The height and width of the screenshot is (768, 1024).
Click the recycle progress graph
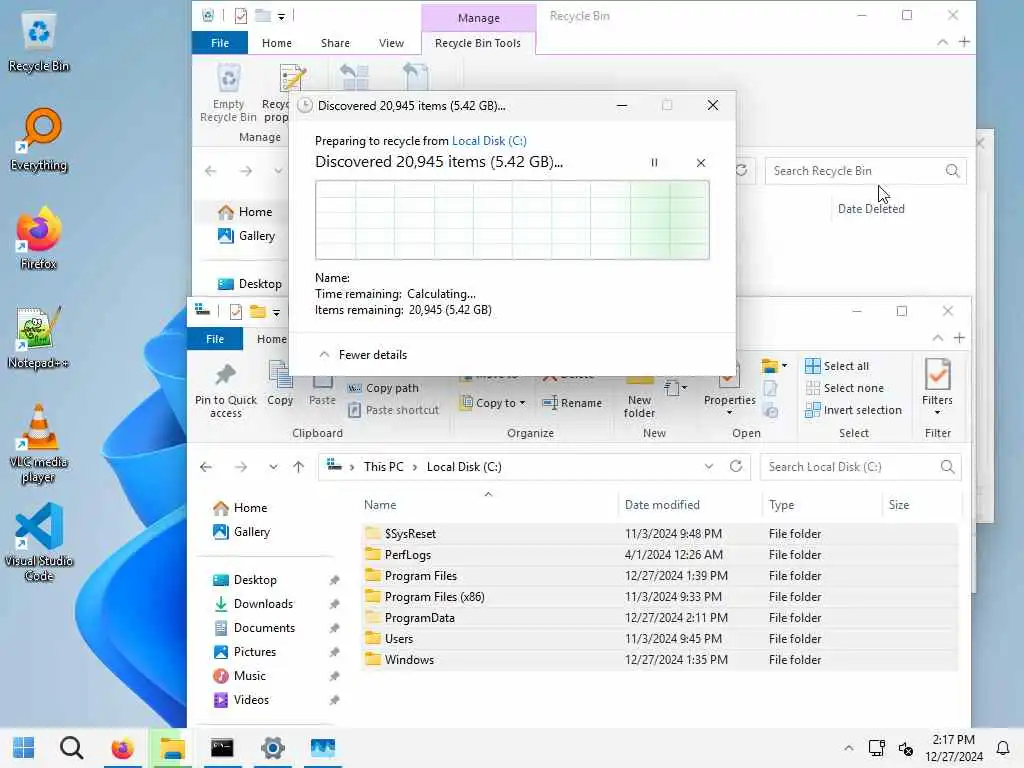click(512, 220)
